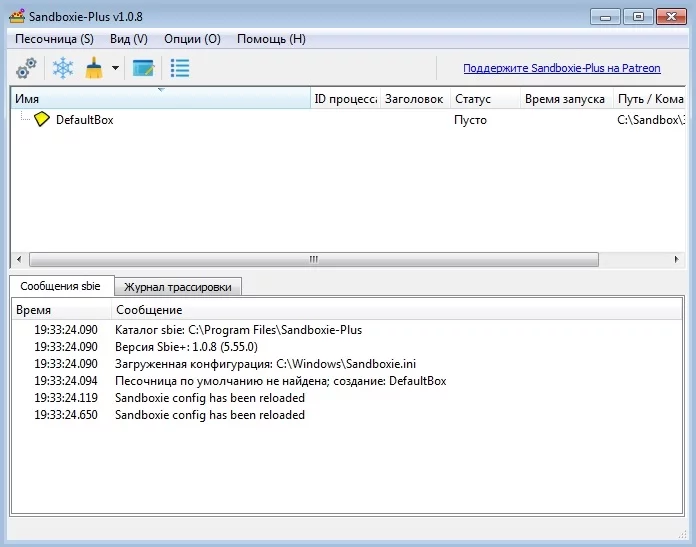Open the Вид (V) menu
Image resolution: width=696 pixels, height=547 pixels.
point(129,39)
